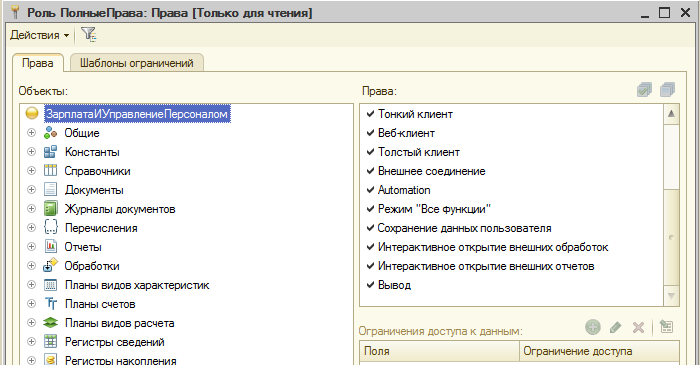Toggle the Сохранение данных пользователя right
Screen dimensions: 700x365
pyautogui.click(x=370, y=228)
